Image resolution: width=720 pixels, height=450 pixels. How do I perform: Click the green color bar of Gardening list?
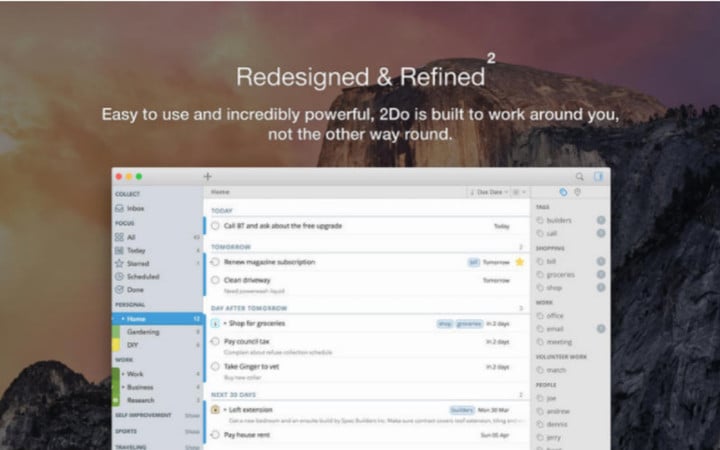click(116, 332)
